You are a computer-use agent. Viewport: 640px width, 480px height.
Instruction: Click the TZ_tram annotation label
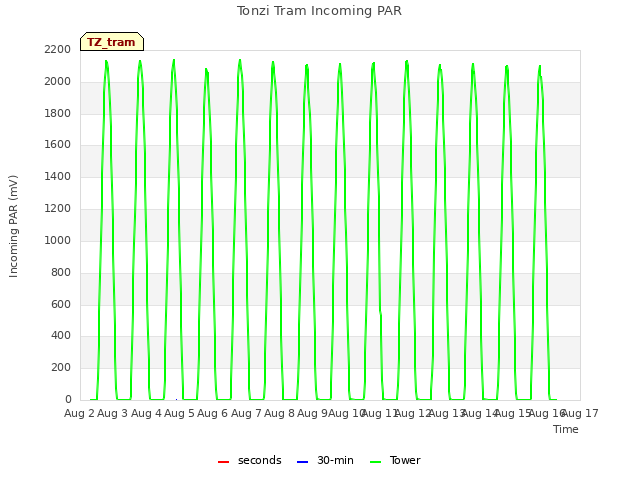pos(112,42)
